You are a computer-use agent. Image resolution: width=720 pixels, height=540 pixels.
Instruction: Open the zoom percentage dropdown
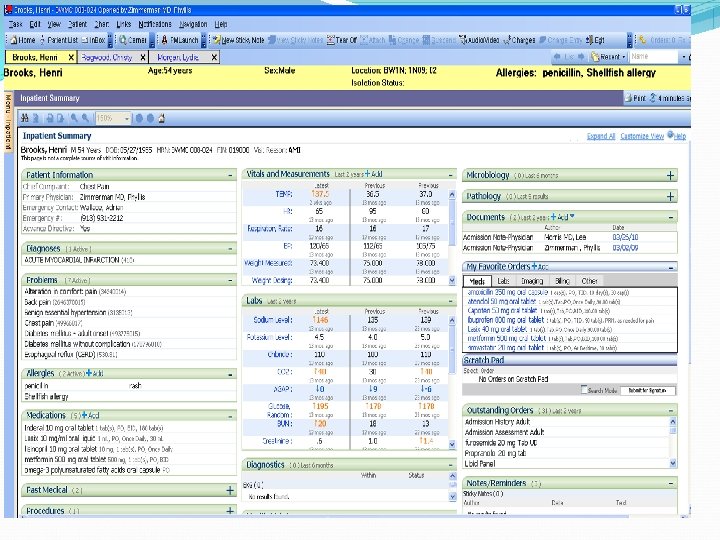tap(127, 118)
